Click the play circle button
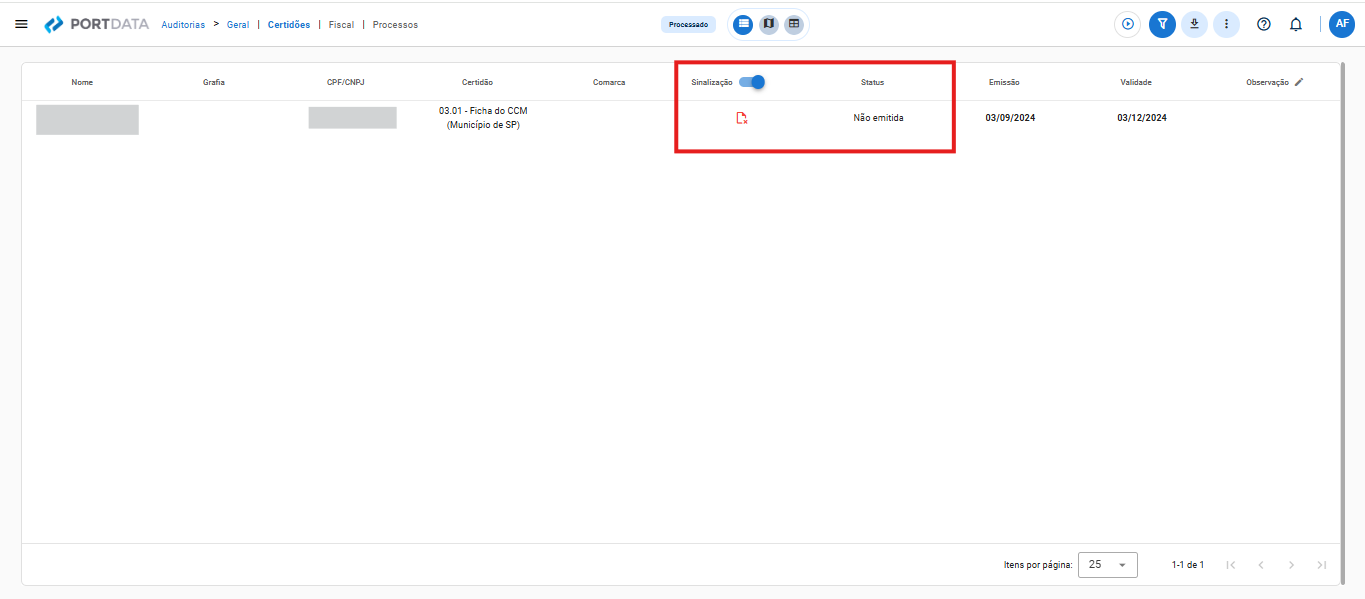The height and width of the screenshot is (599, 1365). (x=1128, y=24)
